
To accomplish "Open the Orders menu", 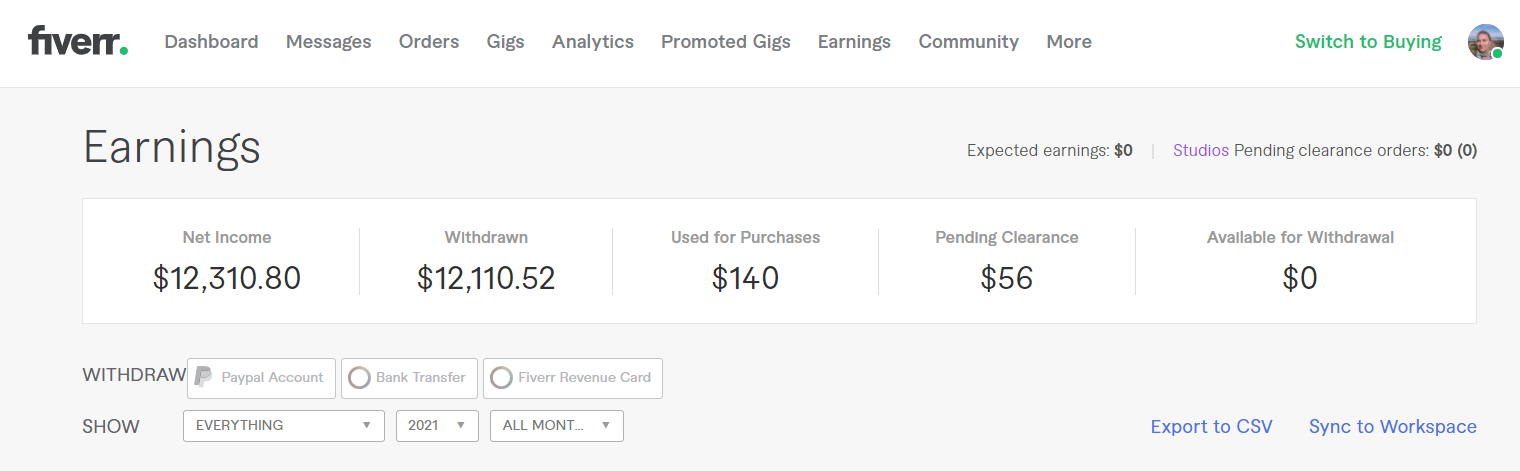I will 429,42.
